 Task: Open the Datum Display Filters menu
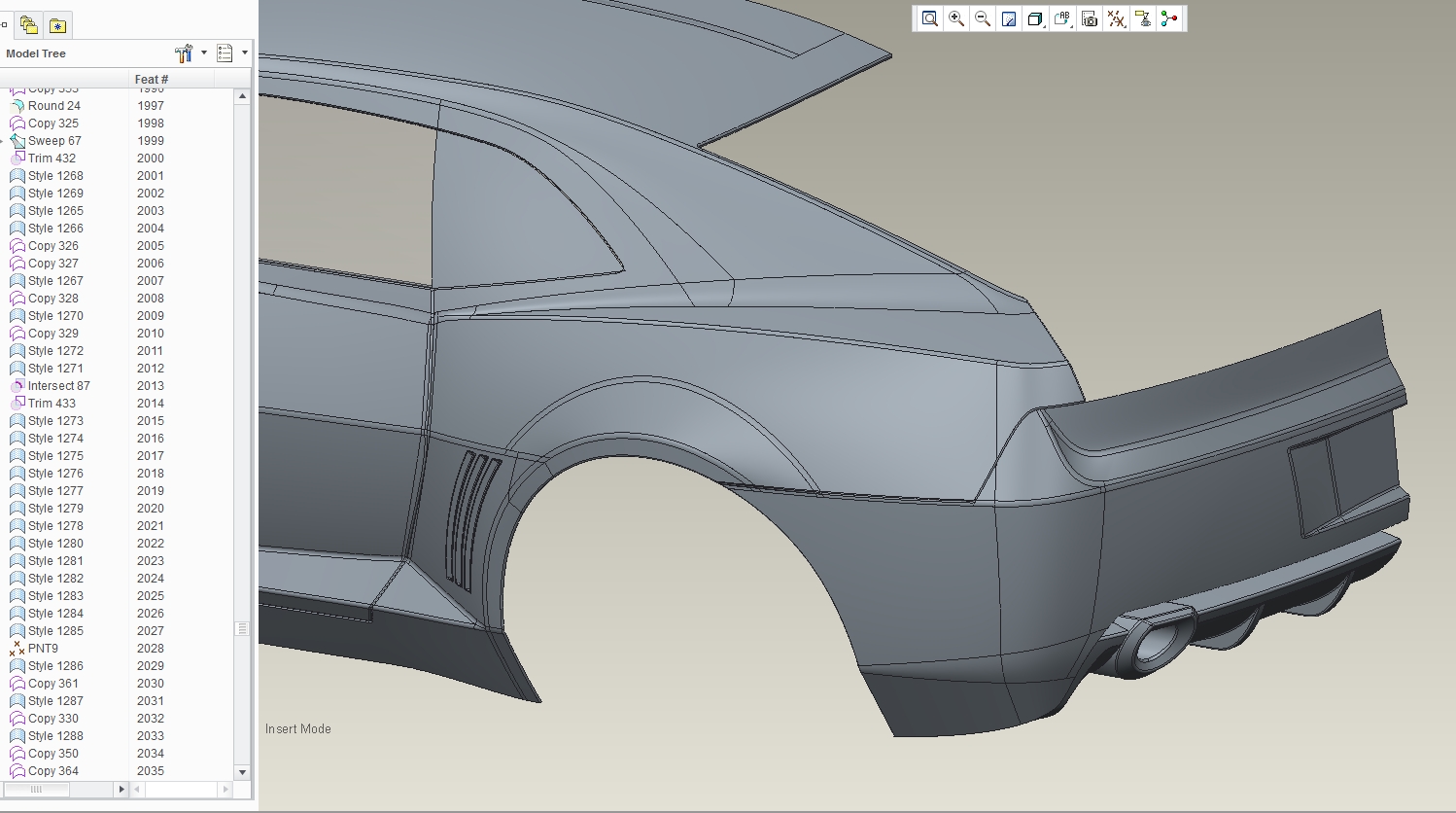point(1117,18)
